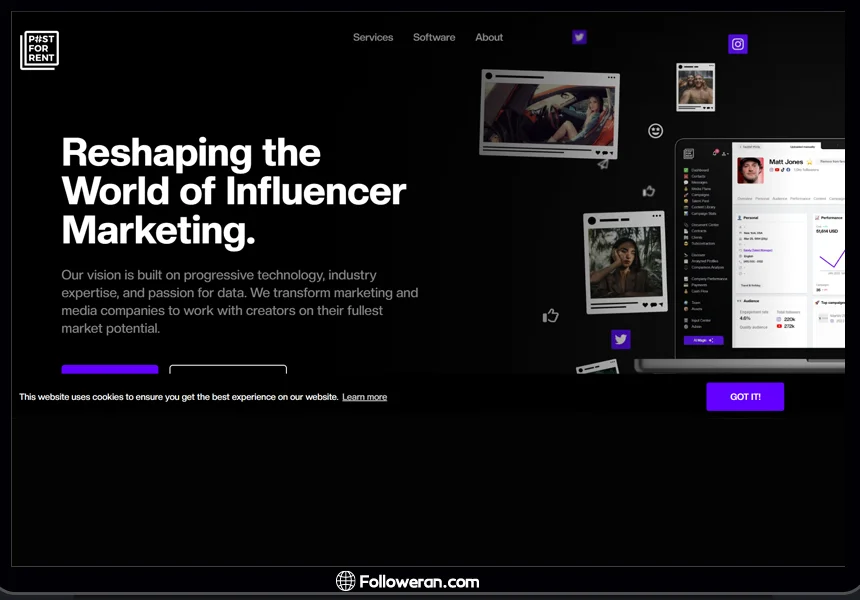
Task: Click the globe icon beside Followeran.com
Action: tap(346, 581)
